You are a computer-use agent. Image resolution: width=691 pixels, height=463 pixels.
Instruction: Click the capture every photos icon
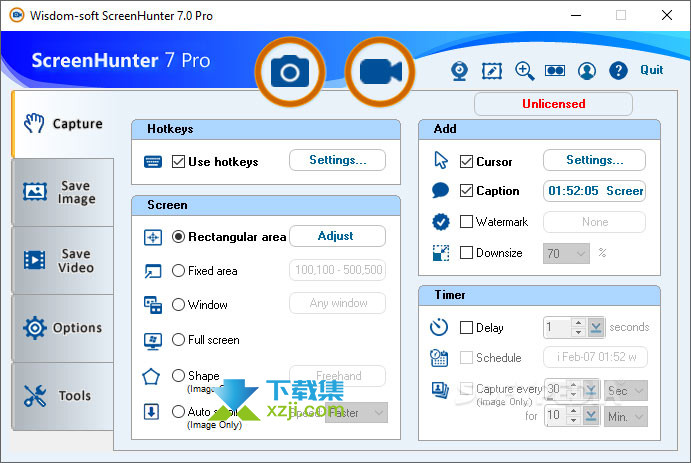tap(440, 389)
